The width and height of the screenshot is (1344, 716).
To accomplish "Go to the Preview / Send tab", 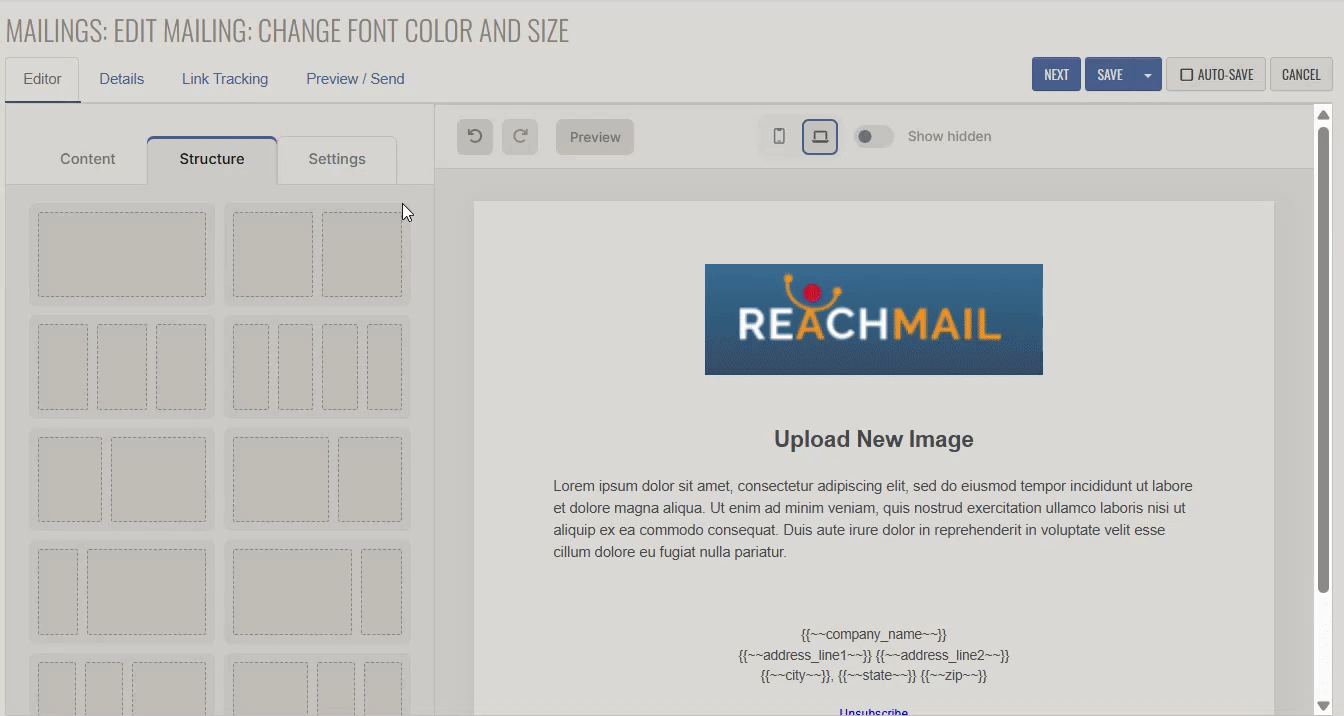I will coord(355,79).
